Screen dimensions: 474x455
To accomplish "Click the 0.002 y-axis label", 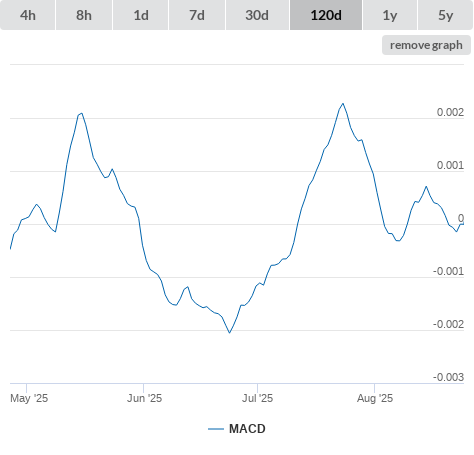I will [450, 112].
